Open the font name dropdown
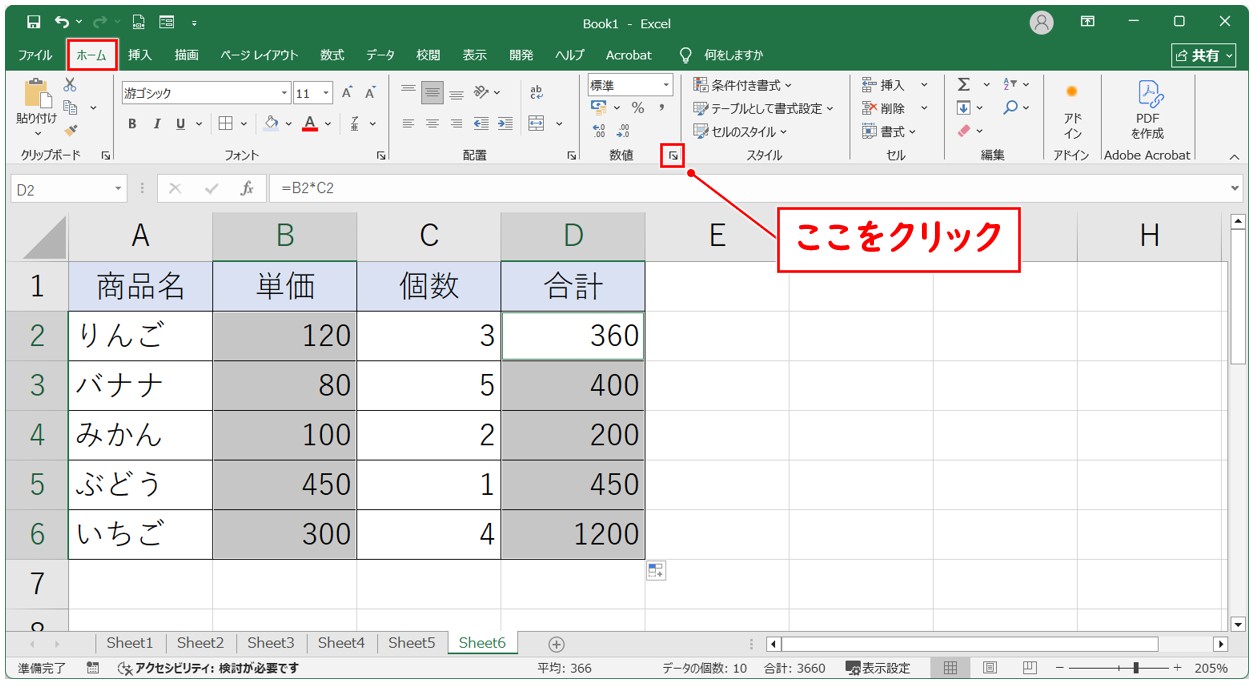 click(284, 93)
